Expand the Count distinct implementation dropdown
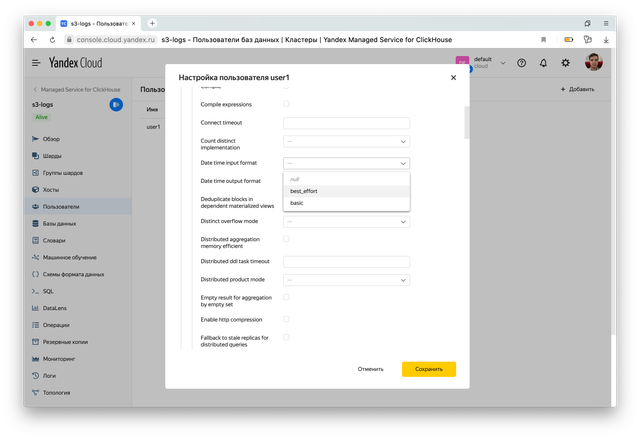This screenshot has width=640, height=438. pyautogui.click(x=346, y=142)
